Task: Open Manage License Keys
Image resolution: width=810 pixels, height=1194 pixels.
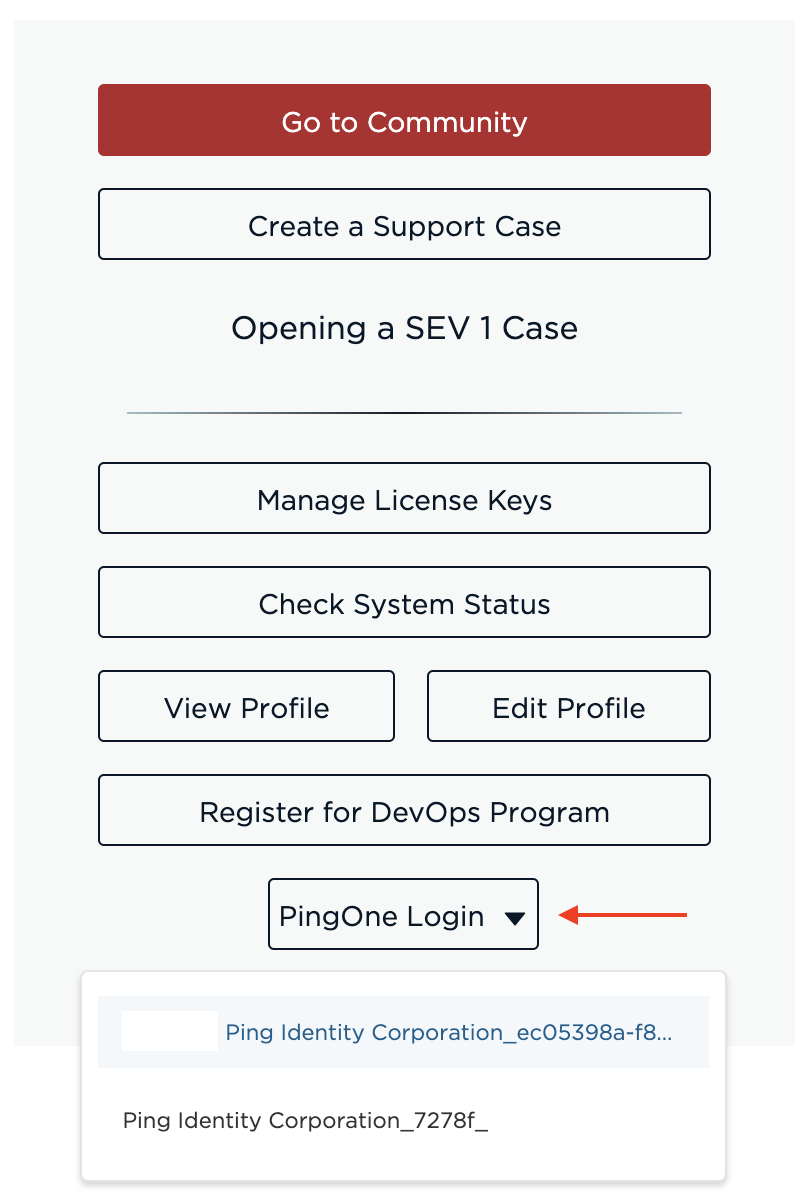Action: coord(404,498)
